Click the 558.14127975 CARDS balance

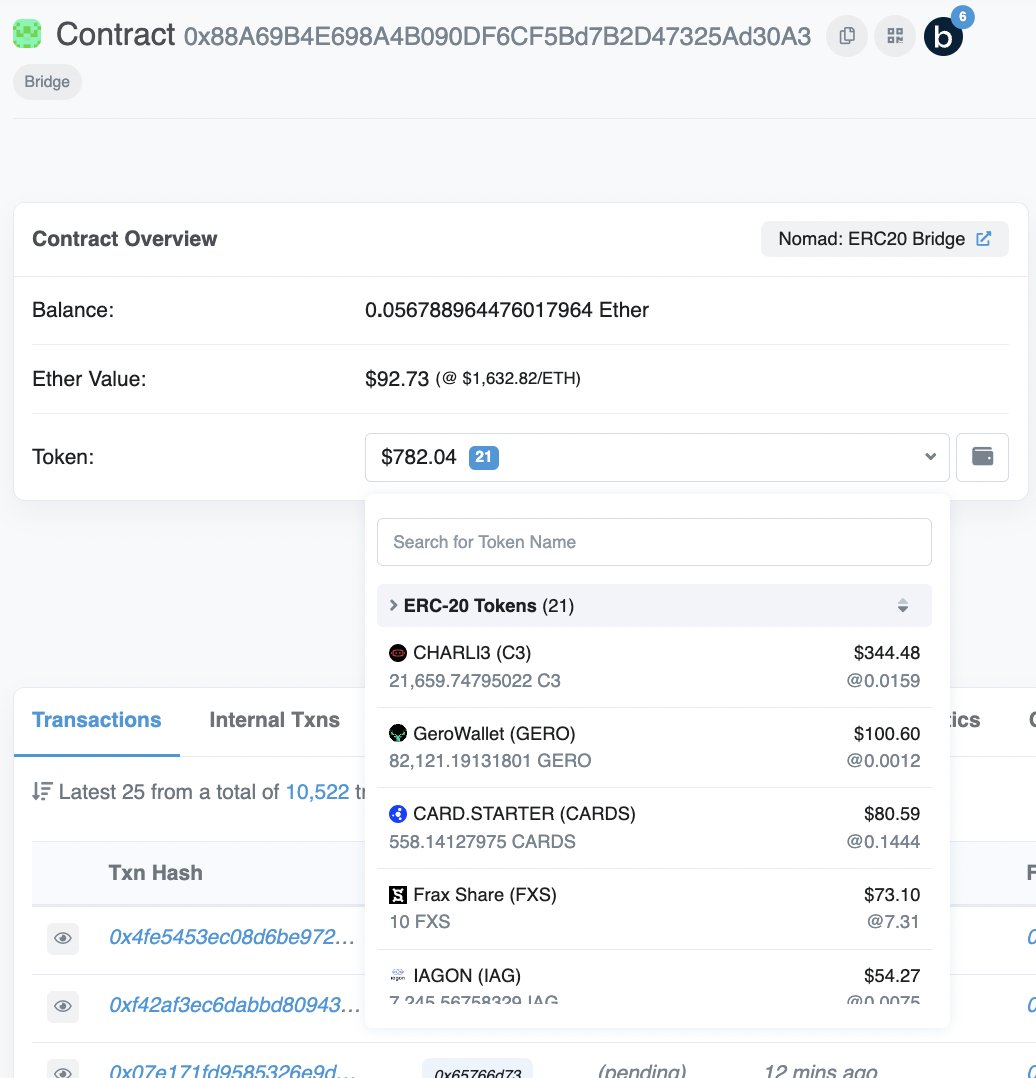click(482, 842)
